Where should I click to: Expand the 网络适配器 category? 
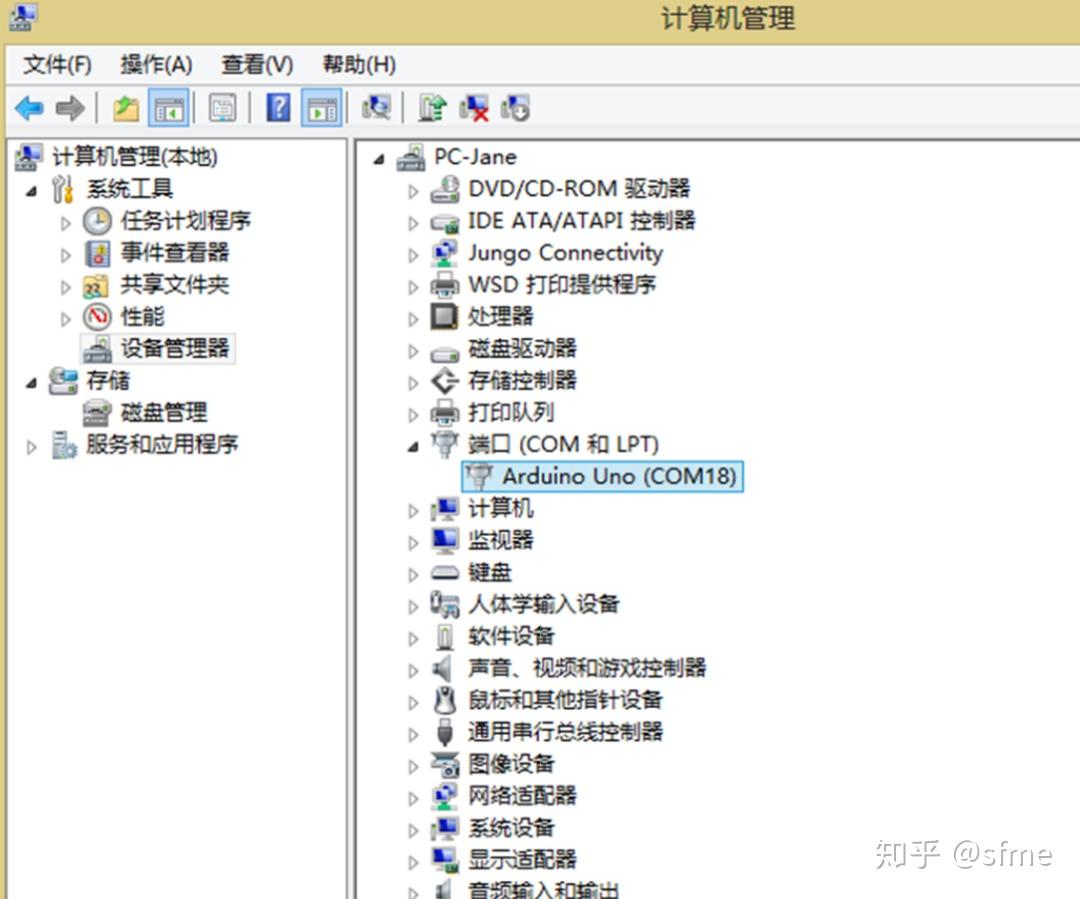[413, 796]
